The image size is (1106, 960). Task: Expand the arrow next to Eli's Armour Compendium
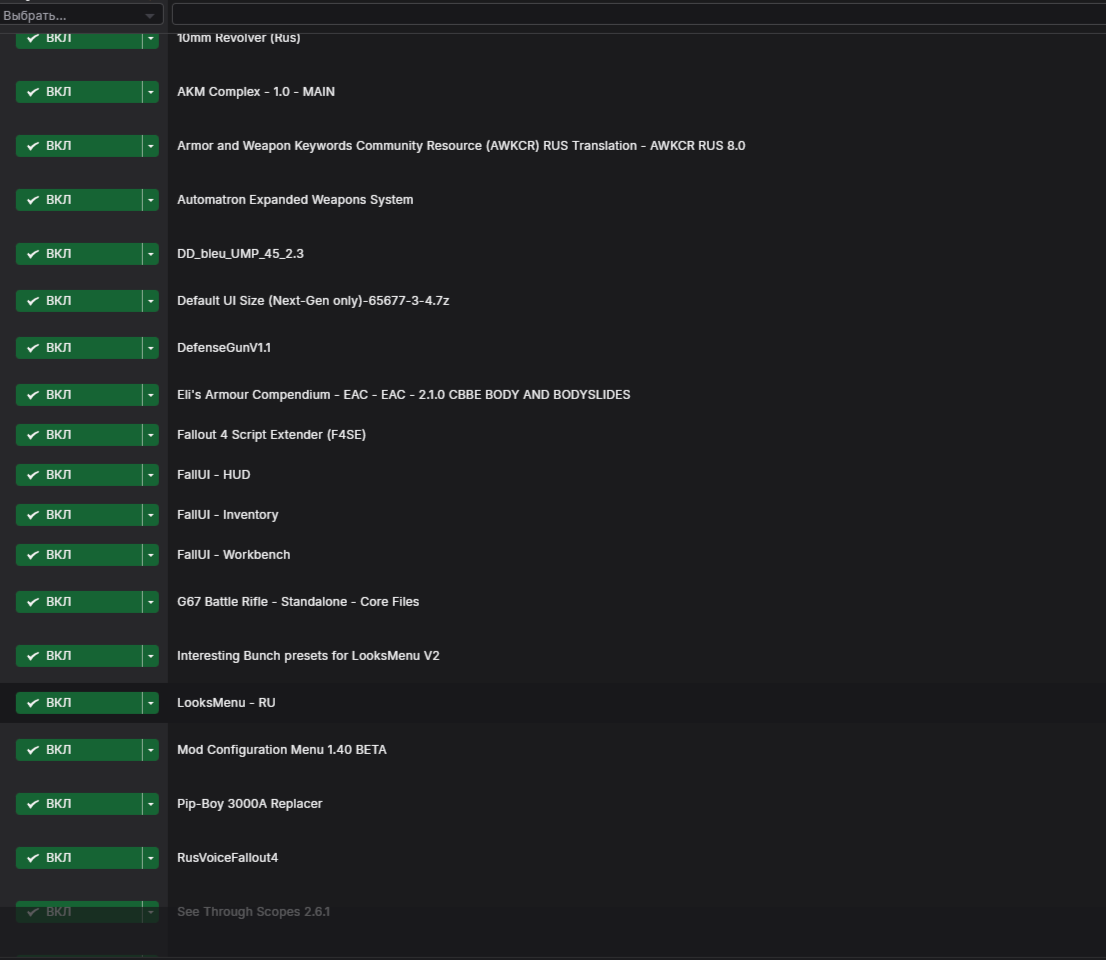pyautogui.click(x=151, y=395)
